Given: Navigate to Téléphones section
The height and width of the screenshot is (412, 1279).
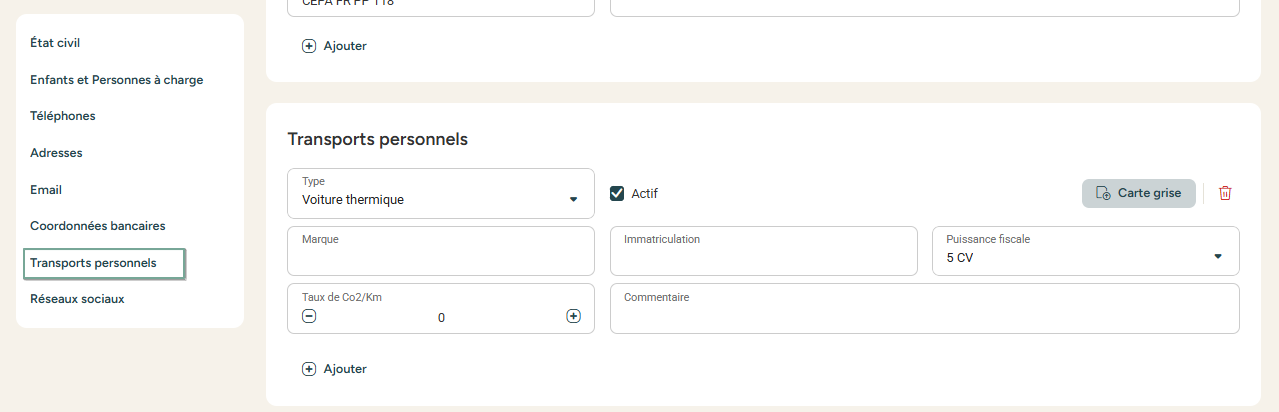Looking at the screenshot, I should click(63, 116).
